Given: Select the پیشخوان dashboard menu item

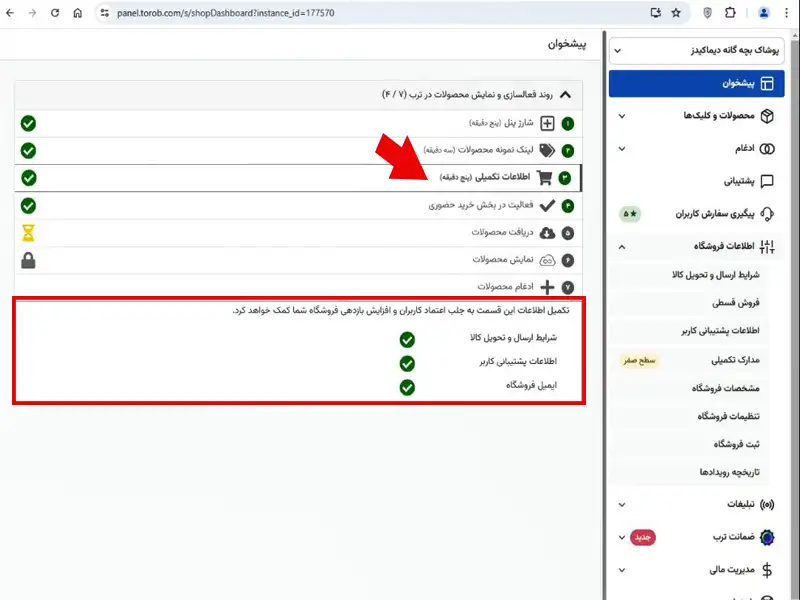Looking at the screenshot, I should pyautogui.click(x=696, y=83).
